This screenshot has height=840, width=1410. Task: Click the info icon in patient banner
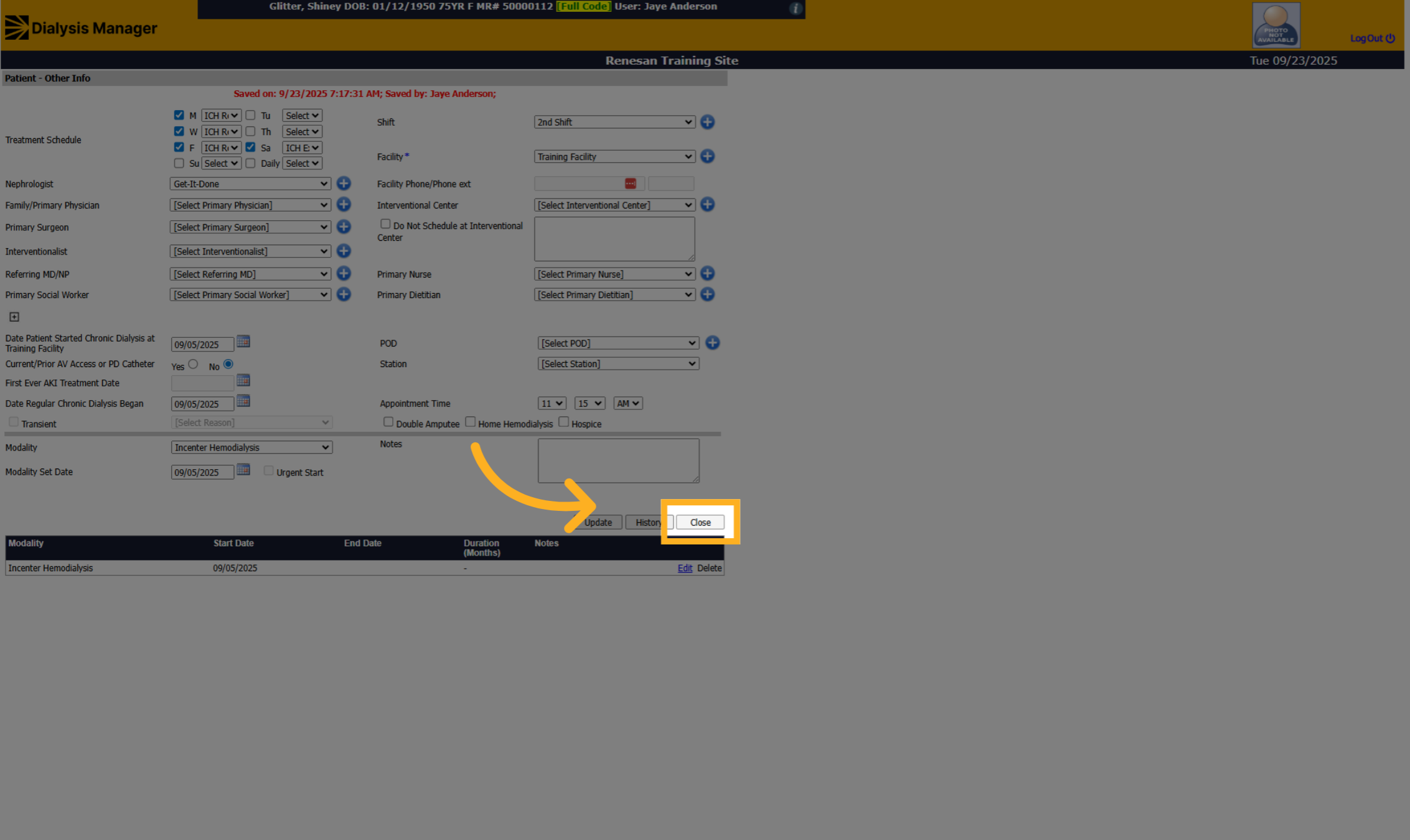pyautogui.click(x=795, y=8)
